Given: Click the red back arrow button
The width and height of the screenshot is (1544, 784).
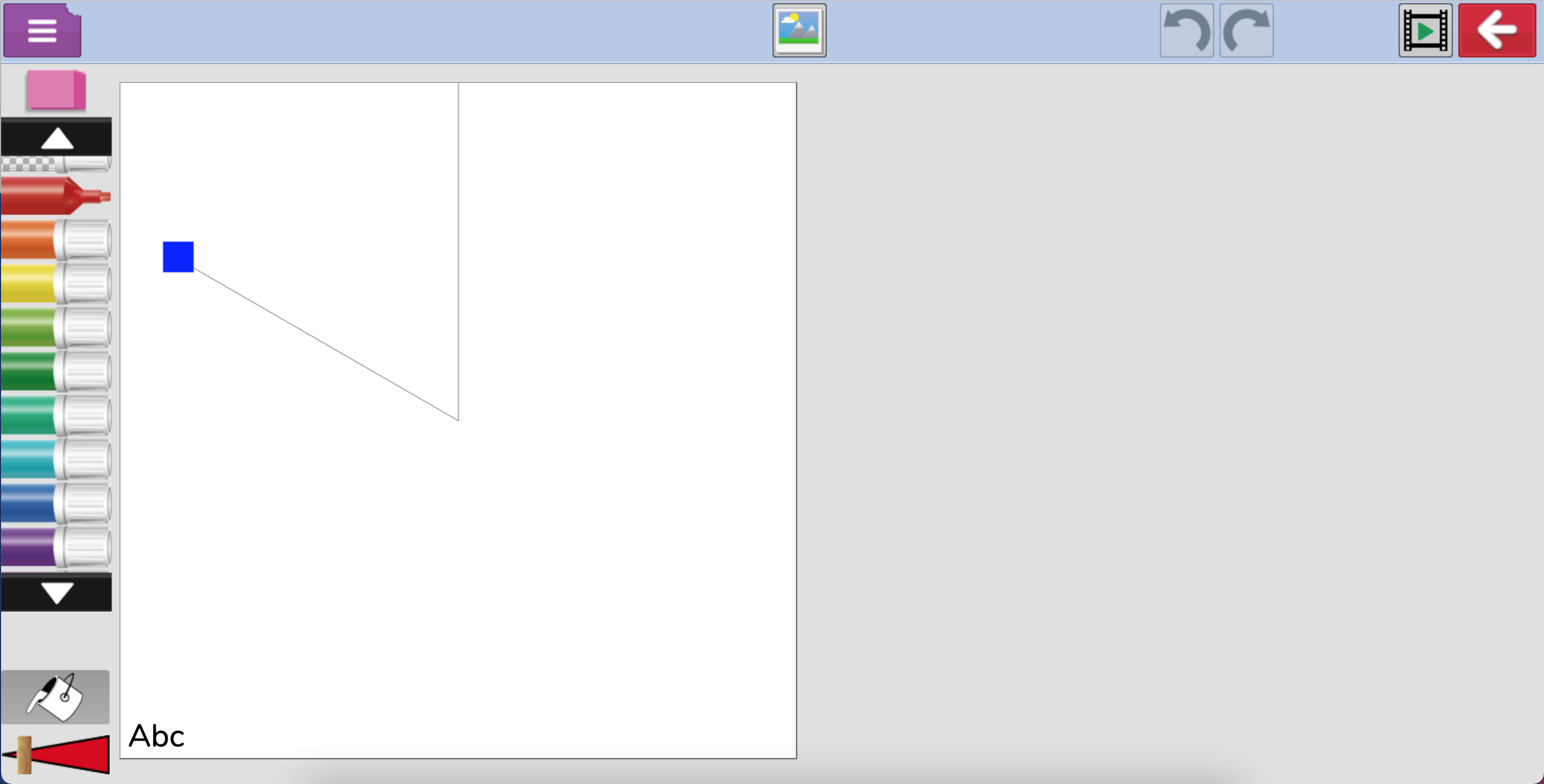Looking at the screenshot, I should (1497, 30).
